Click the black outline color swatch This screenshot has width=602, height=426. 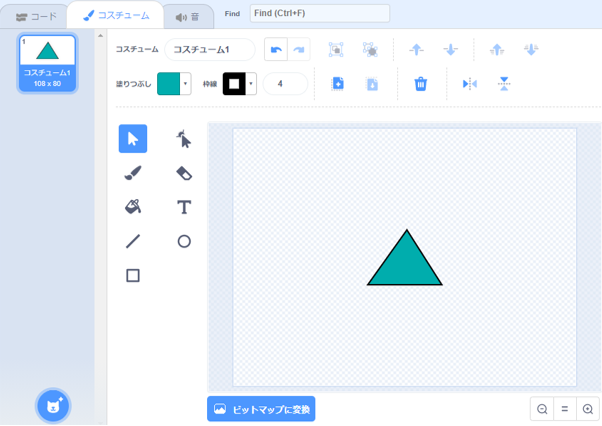point(234,83)
